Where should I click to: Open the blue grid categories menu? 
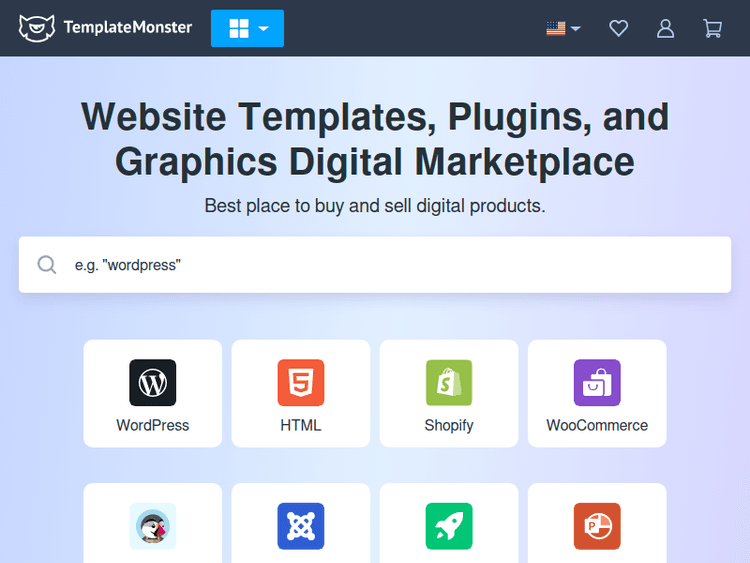click(x=247, y=29)
